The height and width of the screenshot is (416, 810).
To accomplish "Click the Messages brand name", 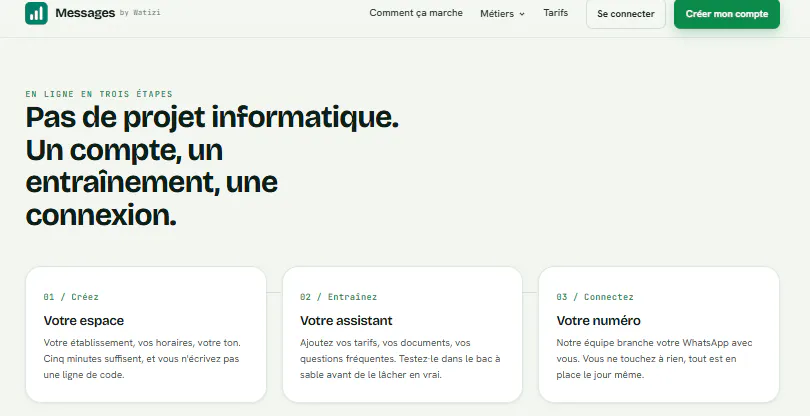I will click(x=85, y=13).
